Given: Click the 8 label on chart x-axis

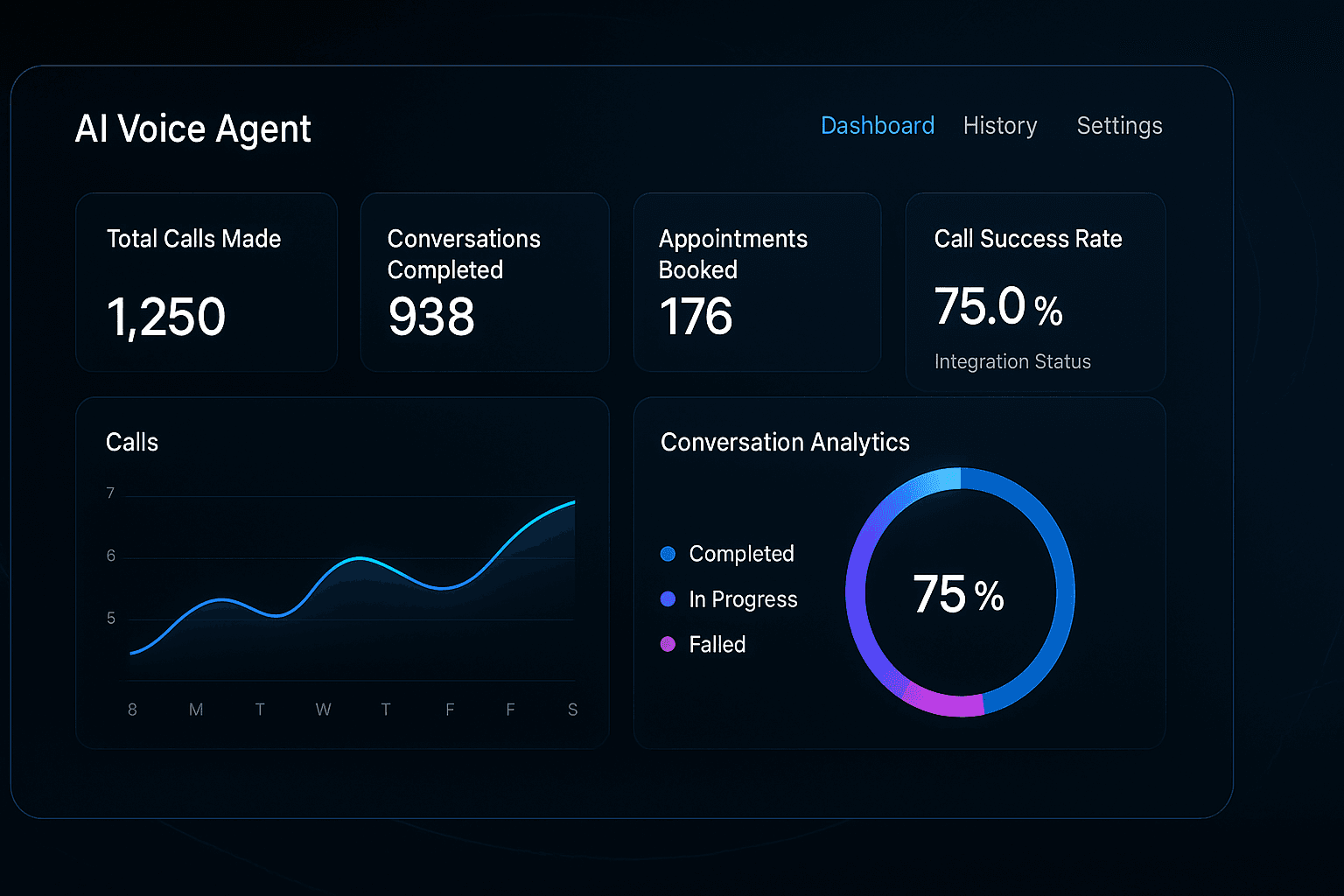Looking at the screenshot, I should tap(132, 710).
